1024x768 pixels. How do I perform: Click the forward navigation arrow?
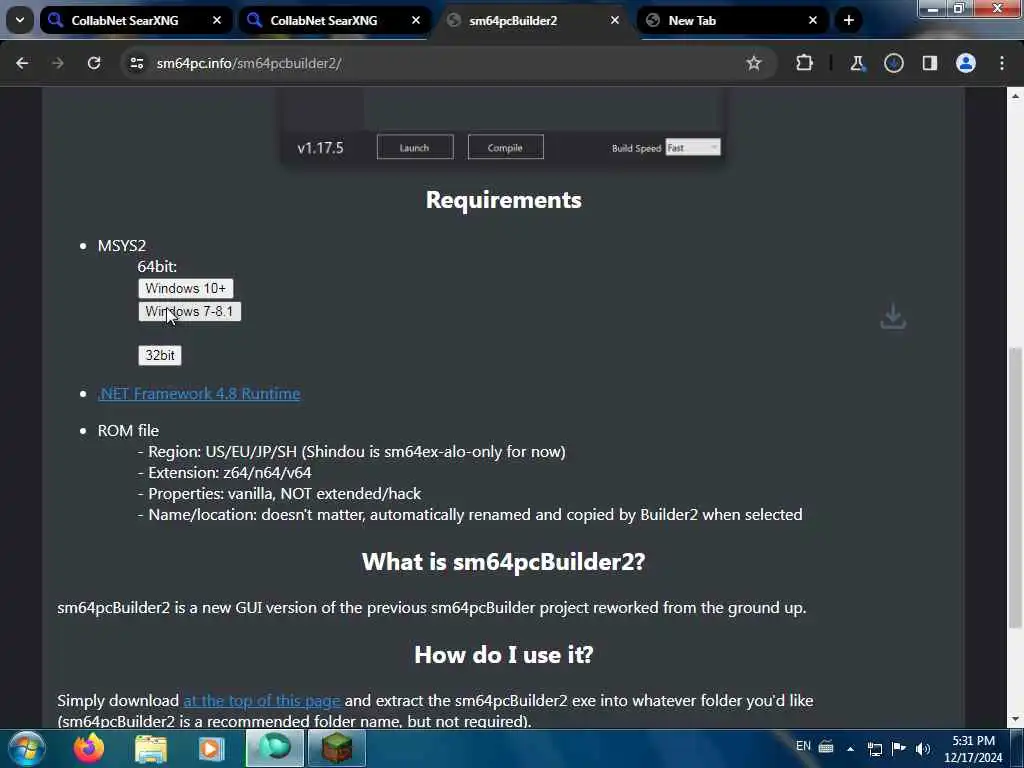(x=57, y=63)
